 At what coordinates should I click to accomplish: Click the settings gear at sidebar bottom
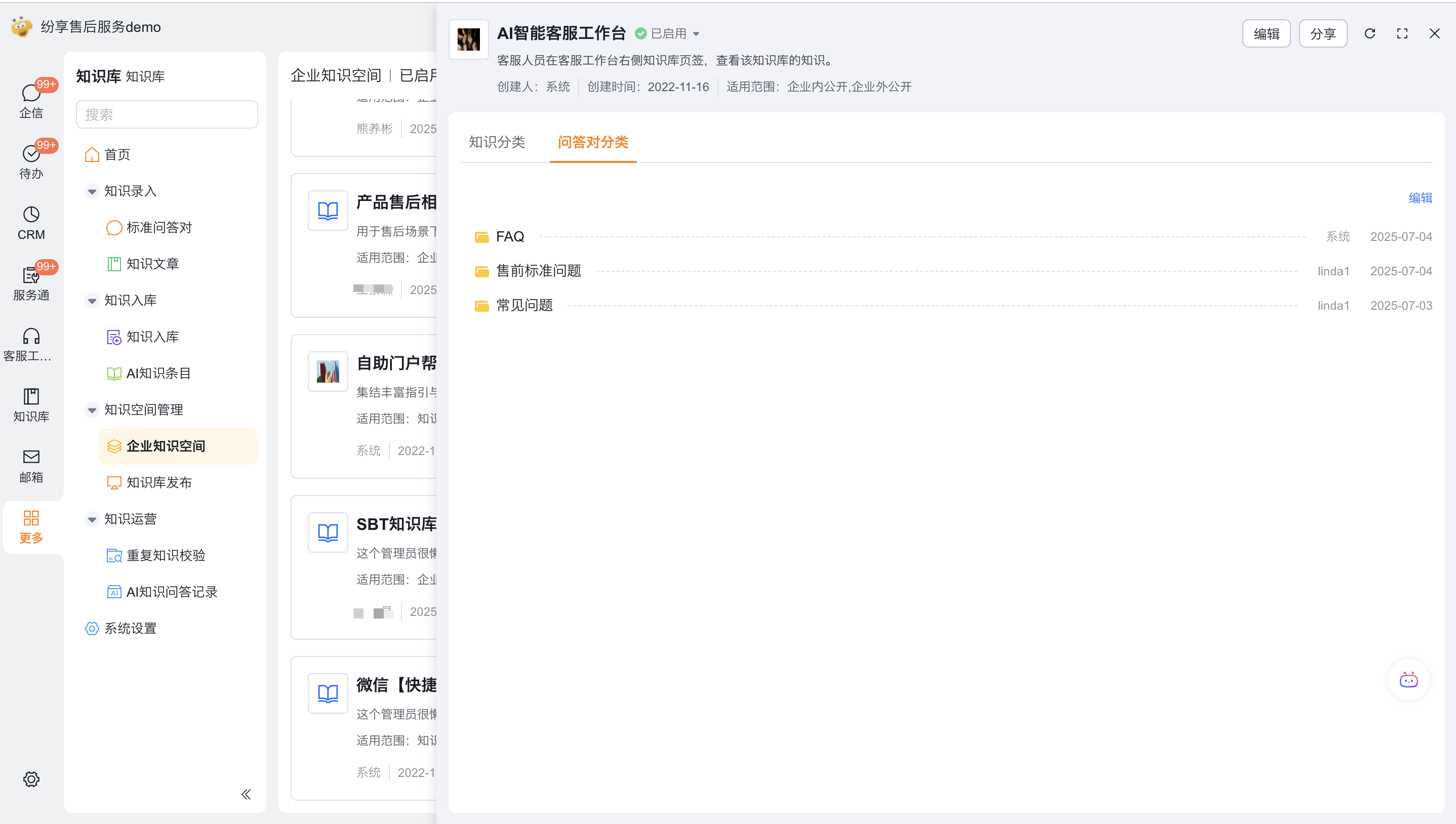pos(31,779)
